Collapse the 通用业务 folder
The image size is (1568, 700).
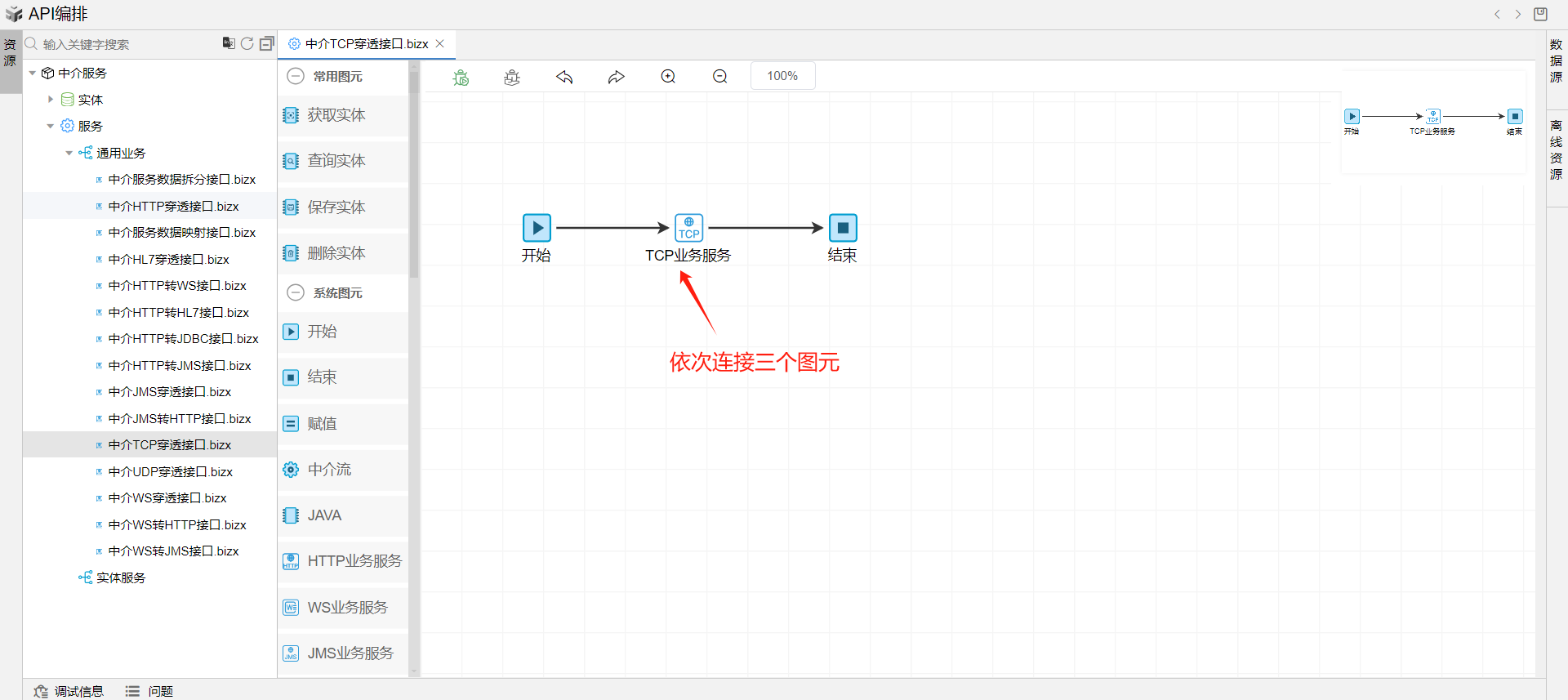tap(69, 153)
